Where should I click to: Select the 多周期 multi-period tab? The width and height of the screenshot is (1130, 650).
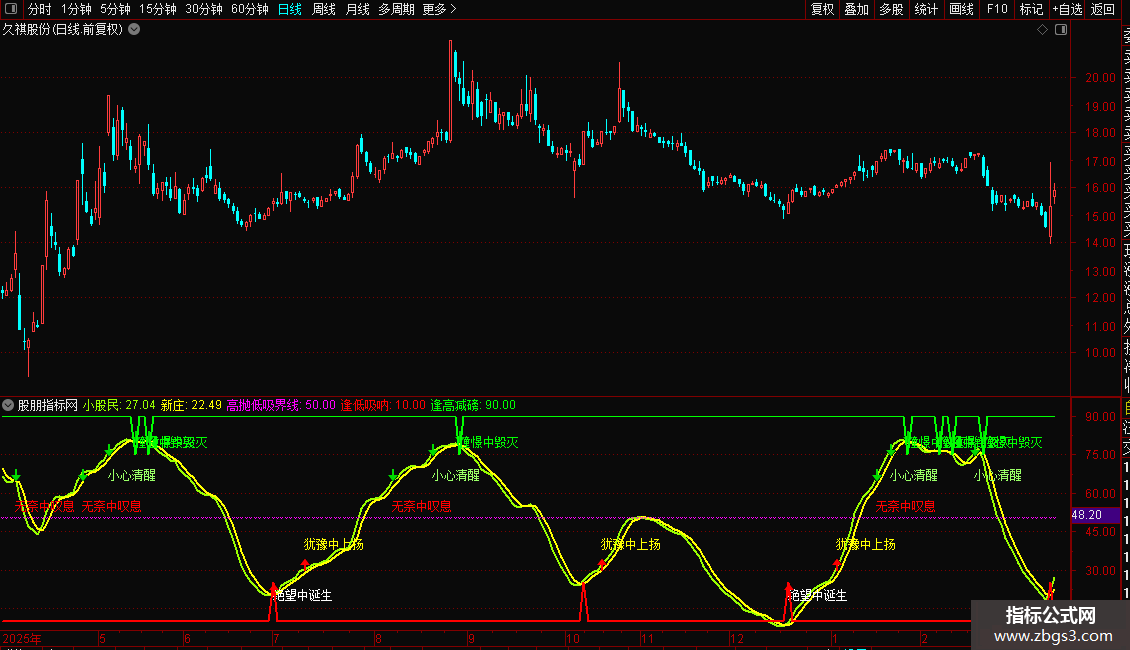pyautogui.click(x=396, y=9)
